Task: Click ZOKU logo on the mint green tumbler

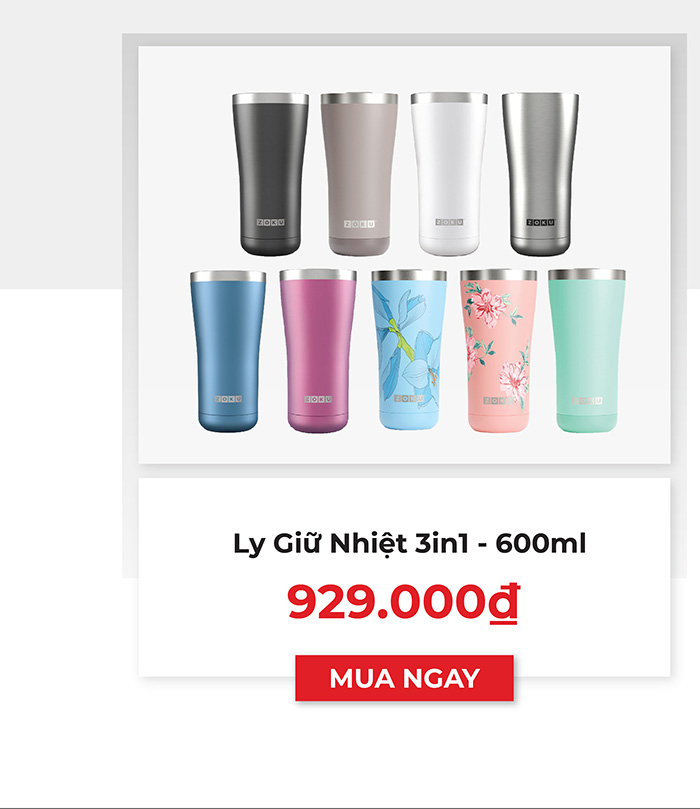Action: [x=588, y=400]
